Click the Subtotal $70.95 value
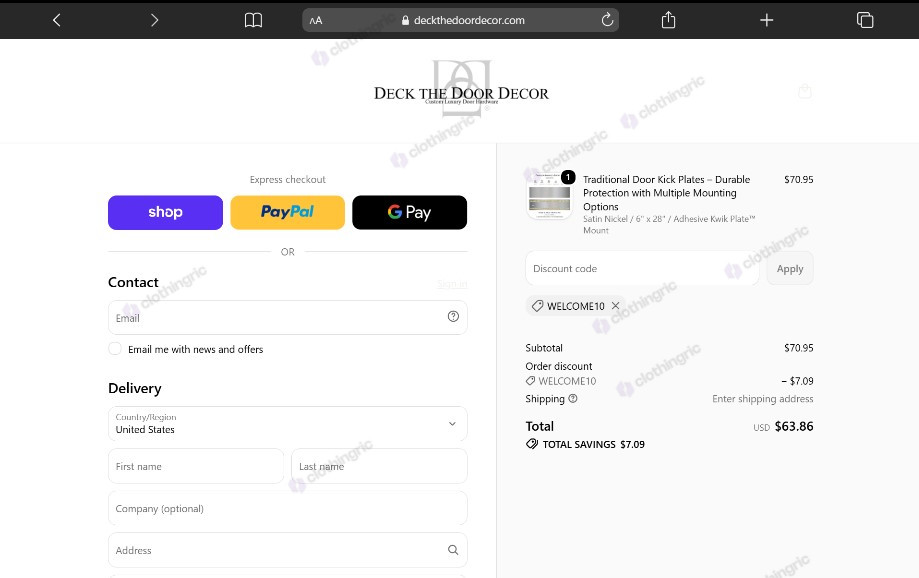 [x=798, y=348]
